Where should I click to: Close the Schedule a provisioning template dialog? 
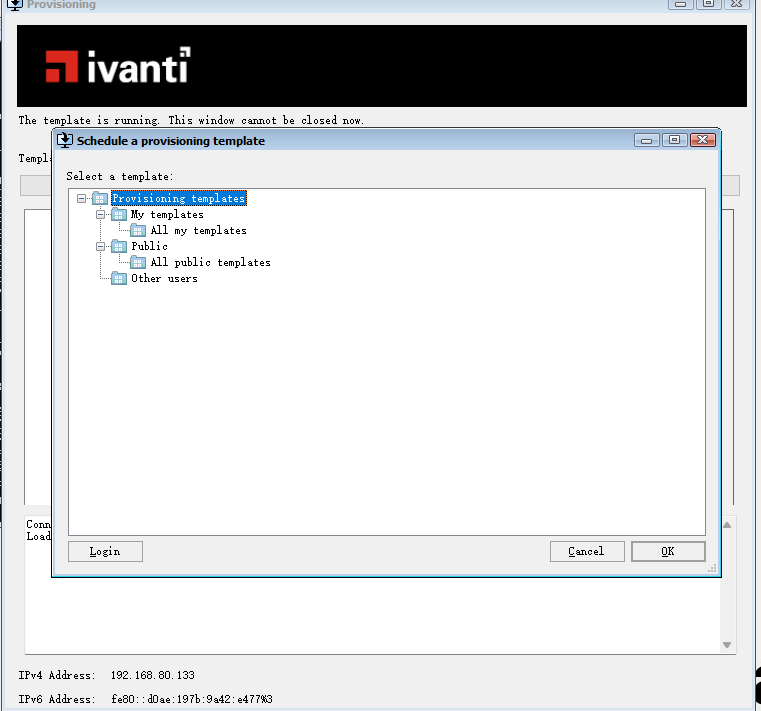point(703,140)
